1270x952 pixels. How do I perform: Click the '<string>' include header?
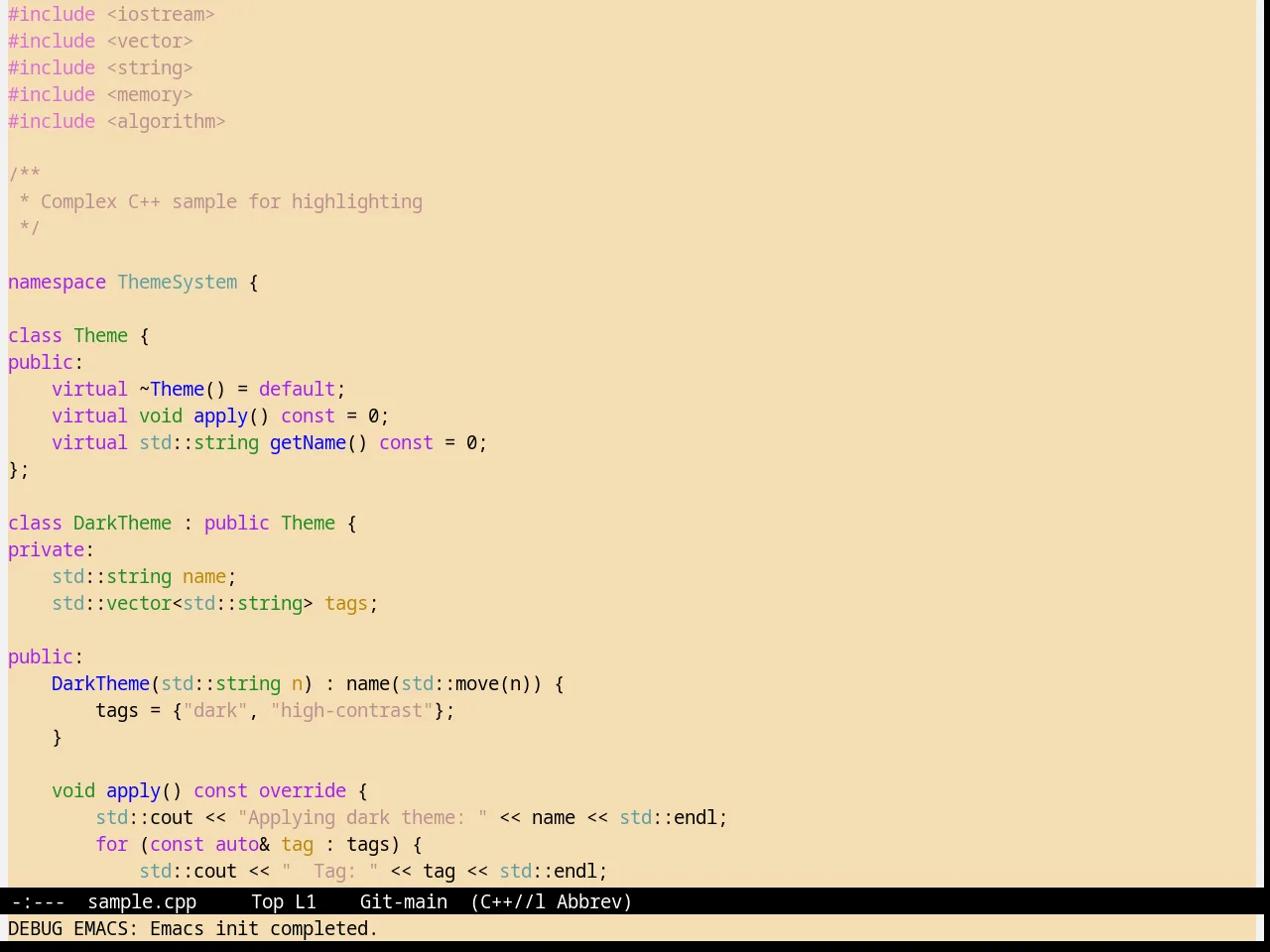150,67
